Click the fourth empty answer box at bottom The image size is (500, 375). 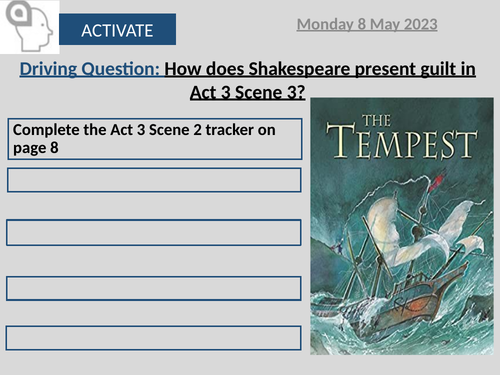(153, 338)
